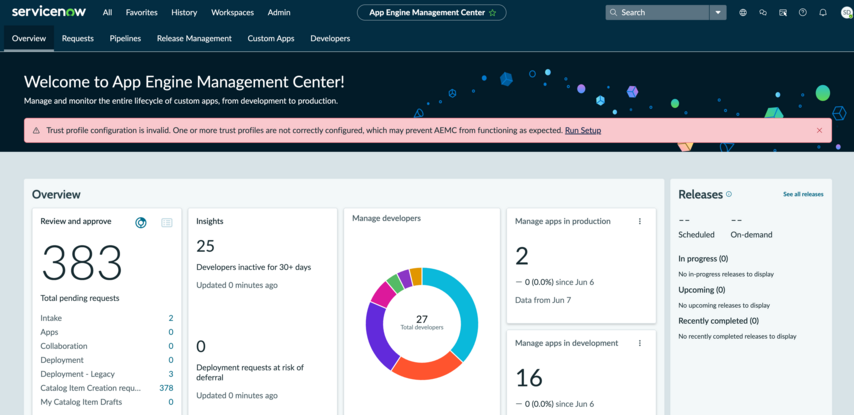Screen dimensions: 854x415
Task: Switch to the Pipelines tab
Action: pos(125,39)
